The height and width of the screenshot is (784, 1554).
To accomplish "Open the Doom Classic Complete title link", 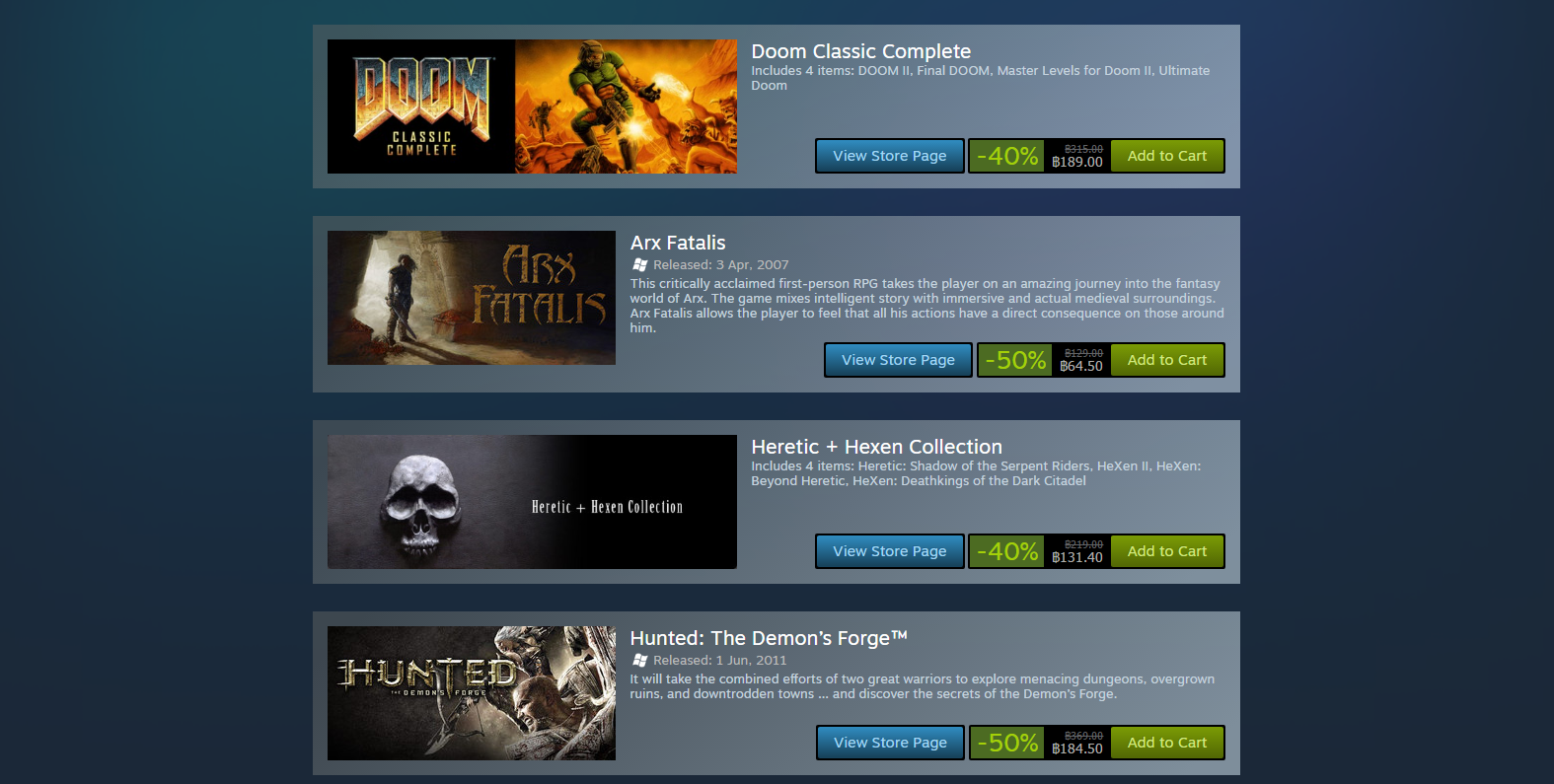I will pos(861,51).
